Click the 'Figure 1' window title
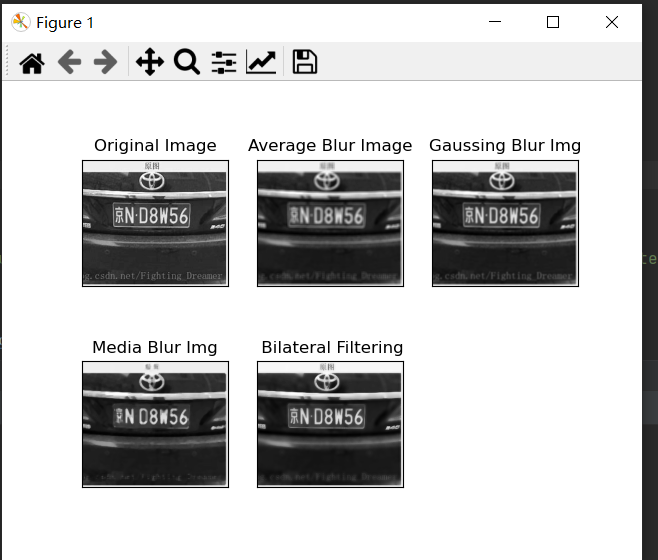The image size is (658, 560). [x=65, y=23]
